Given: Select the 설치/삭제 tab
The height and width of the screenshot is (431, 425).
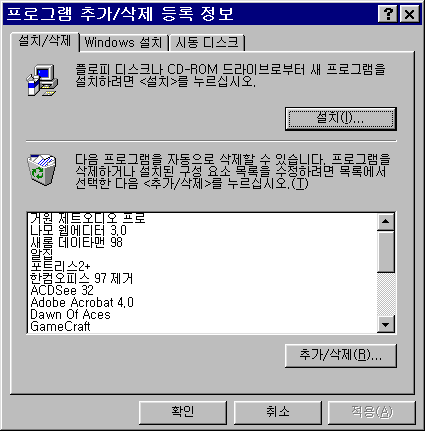Looking at the screenshot, I should tap(45, 41).
